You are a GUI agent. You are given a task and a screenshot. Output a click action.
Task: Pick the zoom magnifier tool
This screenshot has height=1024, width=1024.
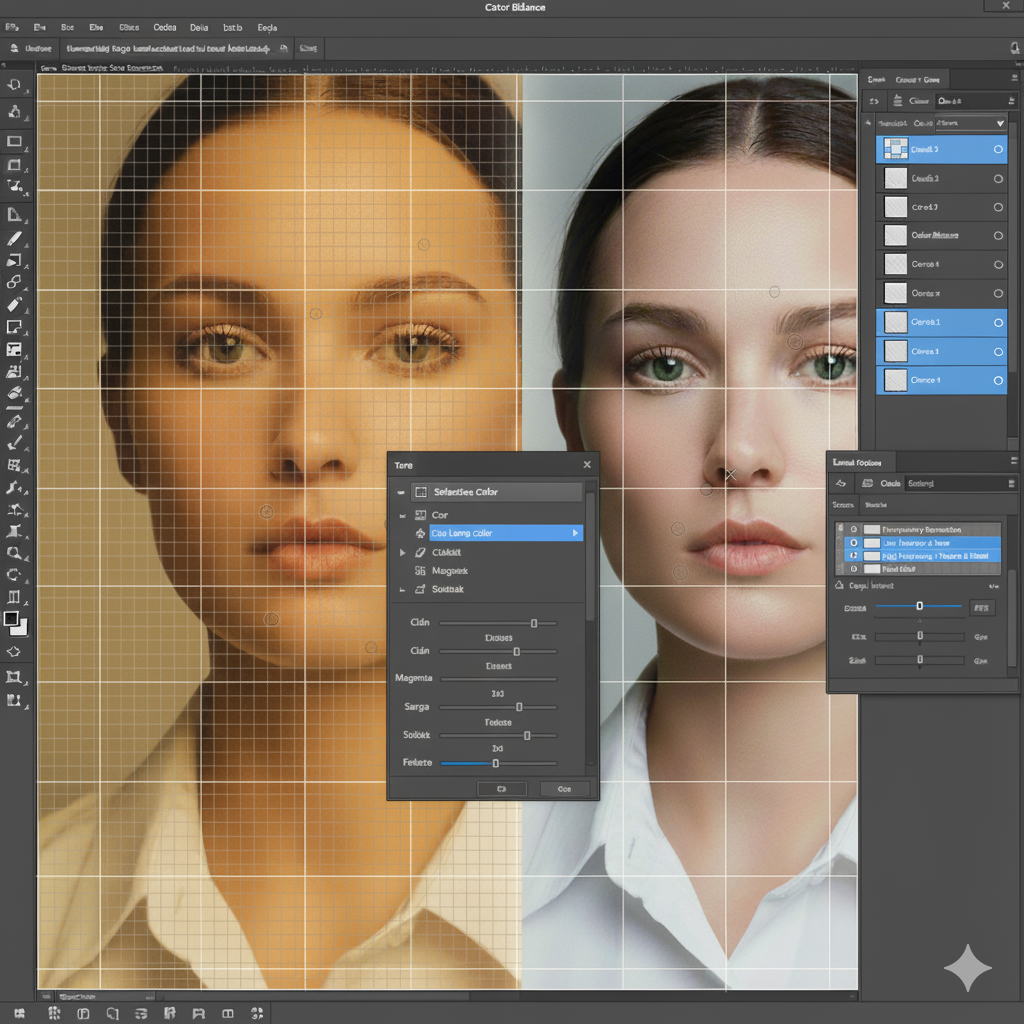click(15, 551)
